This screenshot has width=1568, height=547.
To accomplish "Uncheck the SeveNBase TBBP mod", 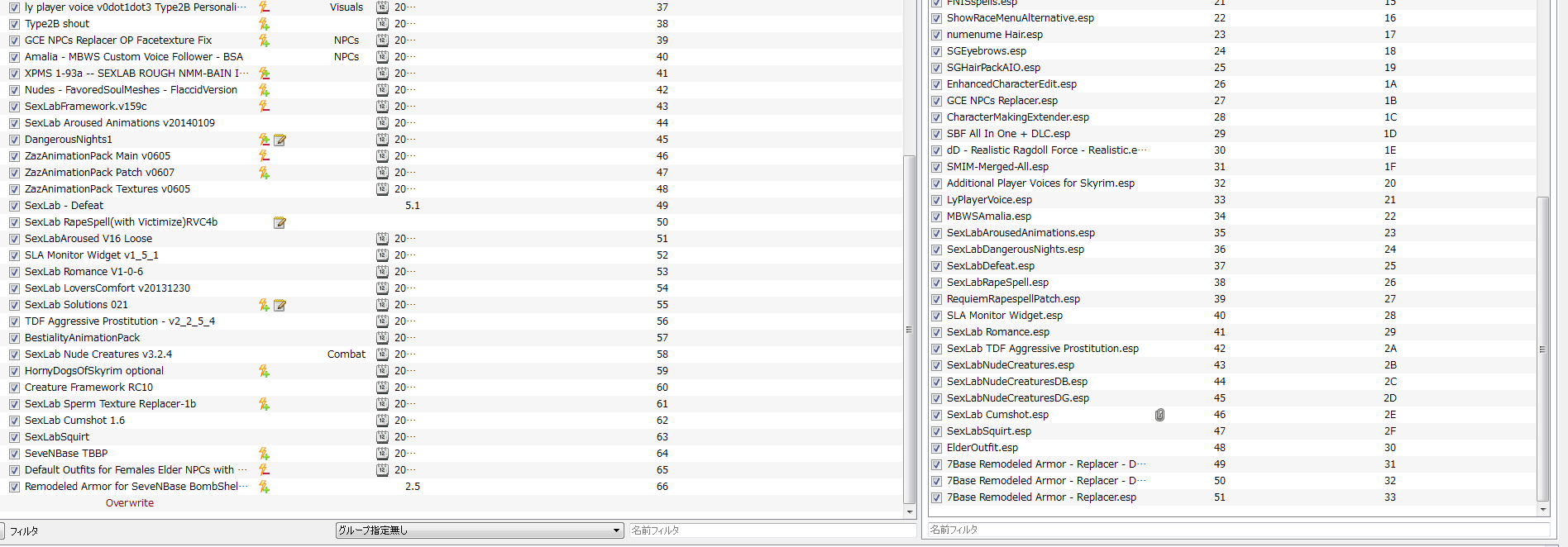I will (x=14, y=454).
